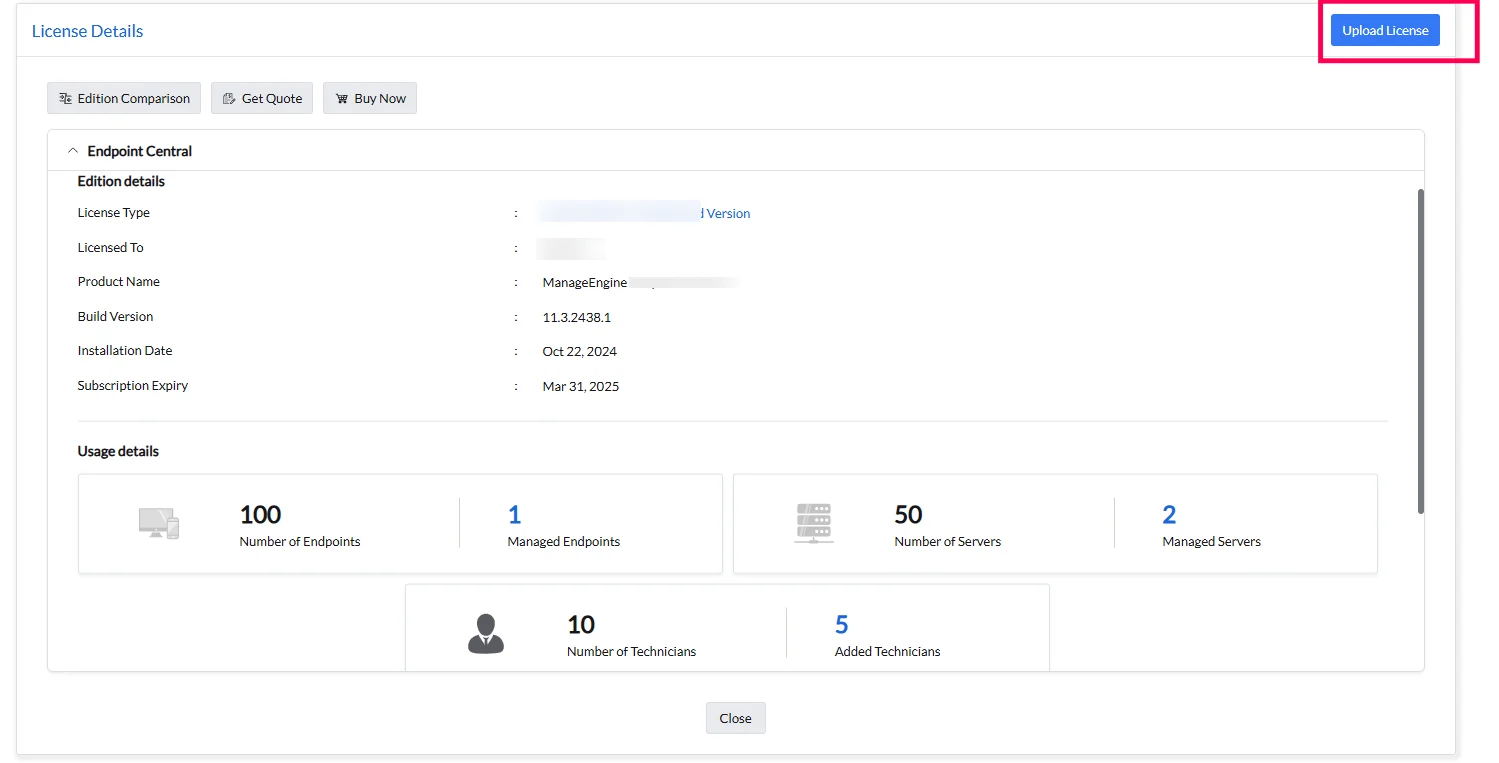Click the vertical scrollbar in license panel
Image resolution: width=1499 pixels, height=763 pixels.
click(x=1420, y=351)
